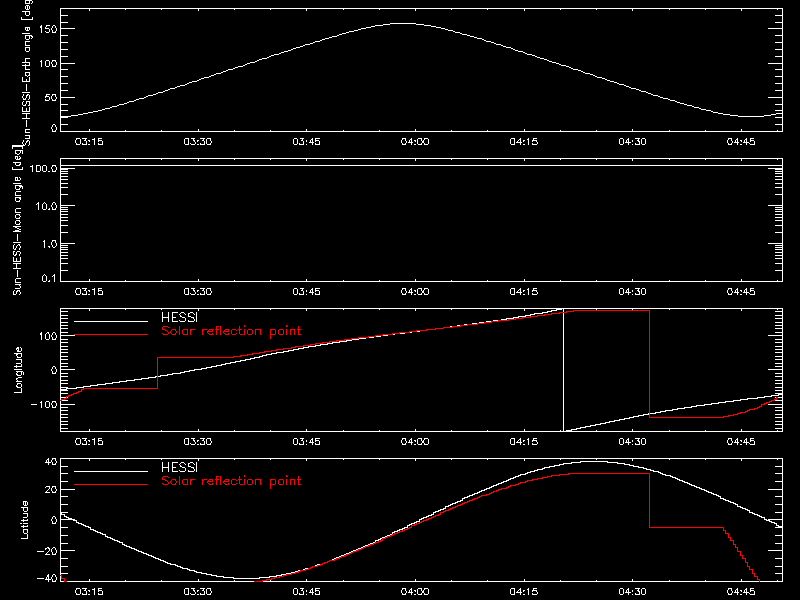Click the "50" tick on Earth angle axis
This screenshot has width=800, height=600.
coord(51,97)
